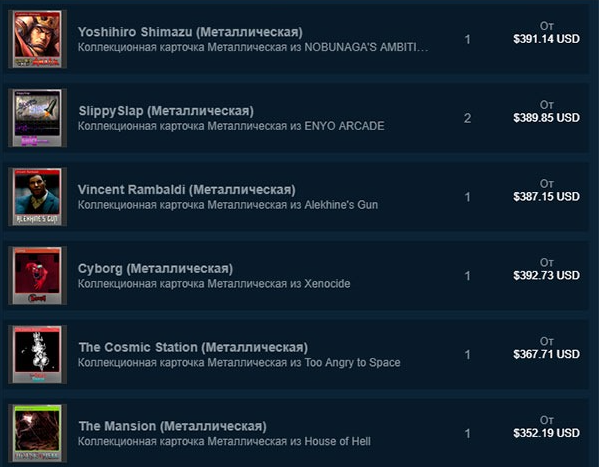Click the $352.19 USD Mansion price
Viewport: 599px width, 467px height.
(x=546, y=433)
